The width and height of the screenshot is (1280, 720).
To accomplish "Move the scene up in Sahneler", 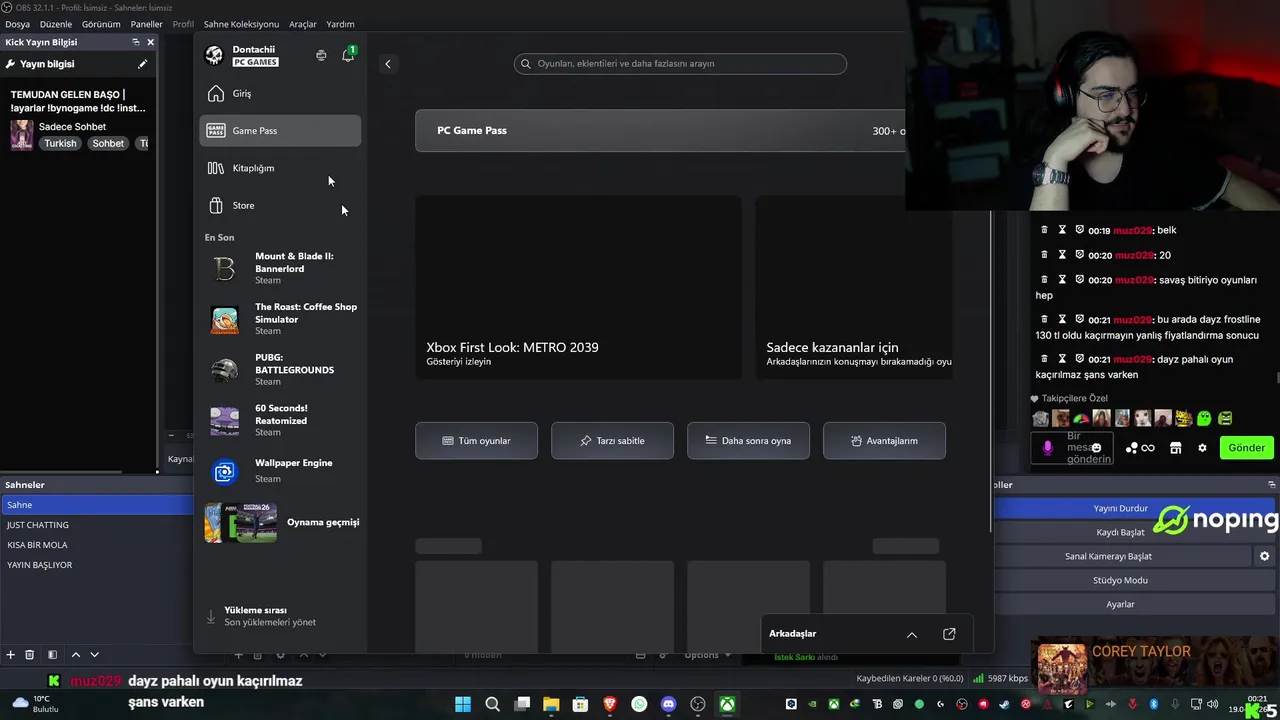I will pos(75,655).
